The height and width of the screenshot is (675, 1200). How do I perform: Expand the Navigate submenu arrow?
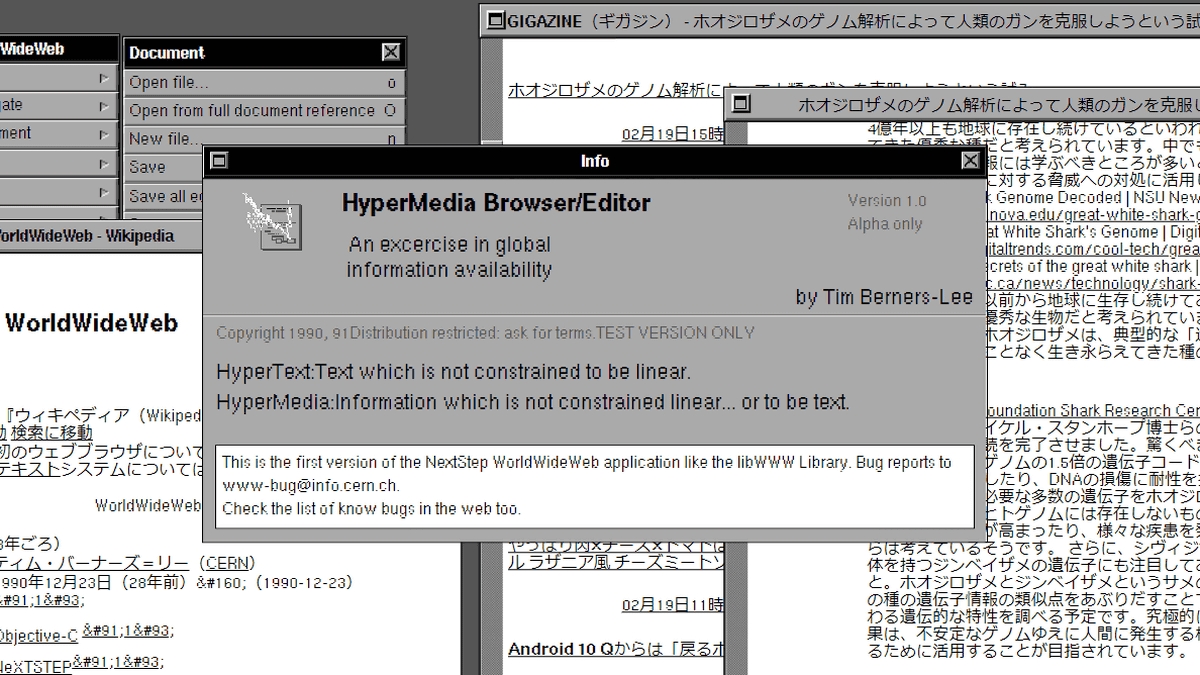104,105
